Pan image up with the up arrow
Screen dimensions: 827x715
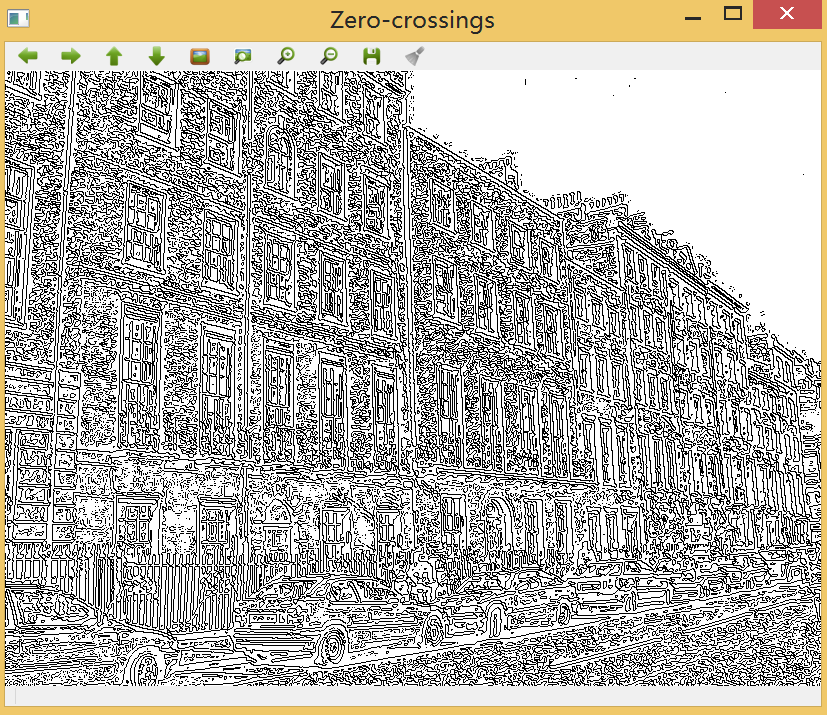click(114, 56)
